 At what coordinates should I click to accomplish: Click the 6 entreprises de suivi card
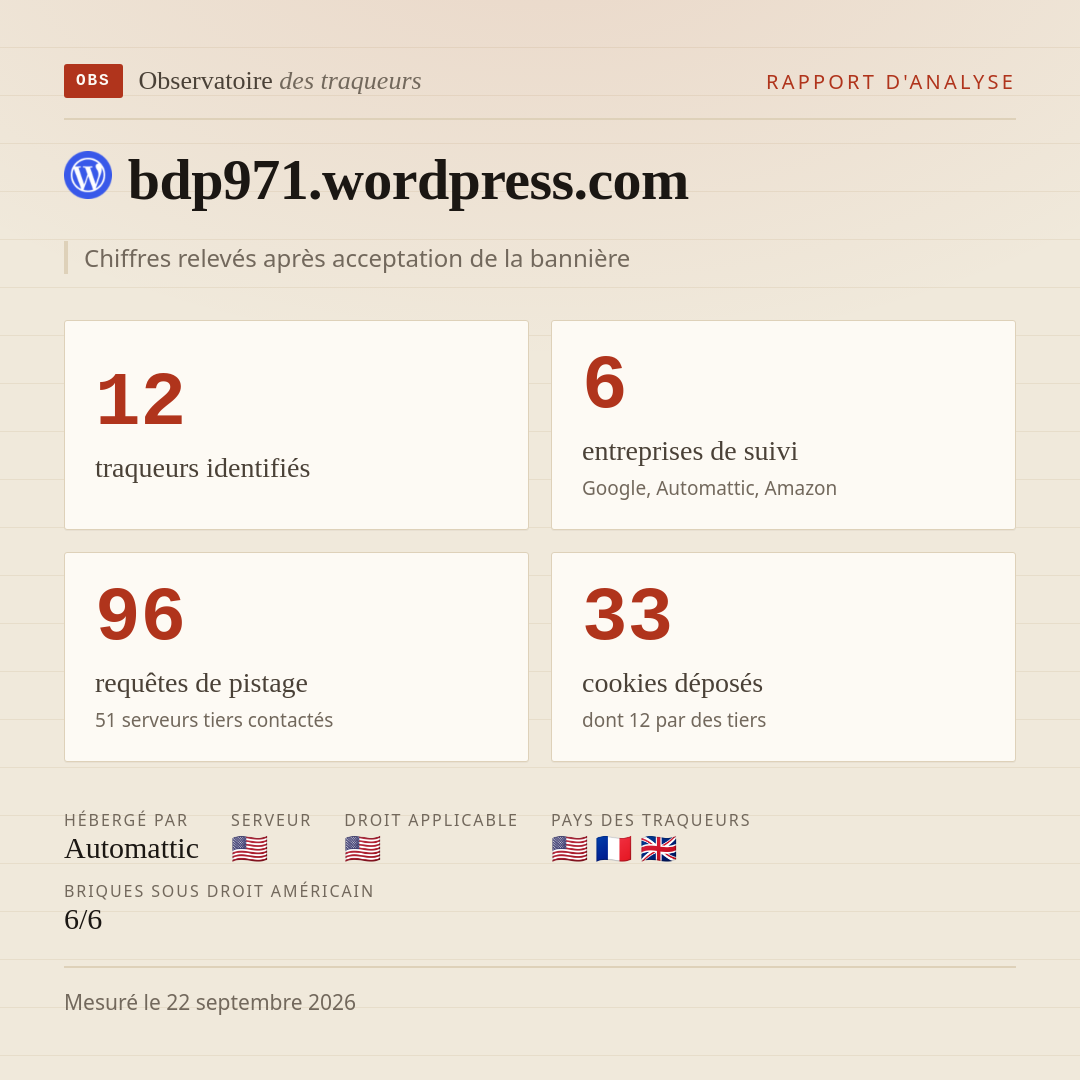pos(783,425)
